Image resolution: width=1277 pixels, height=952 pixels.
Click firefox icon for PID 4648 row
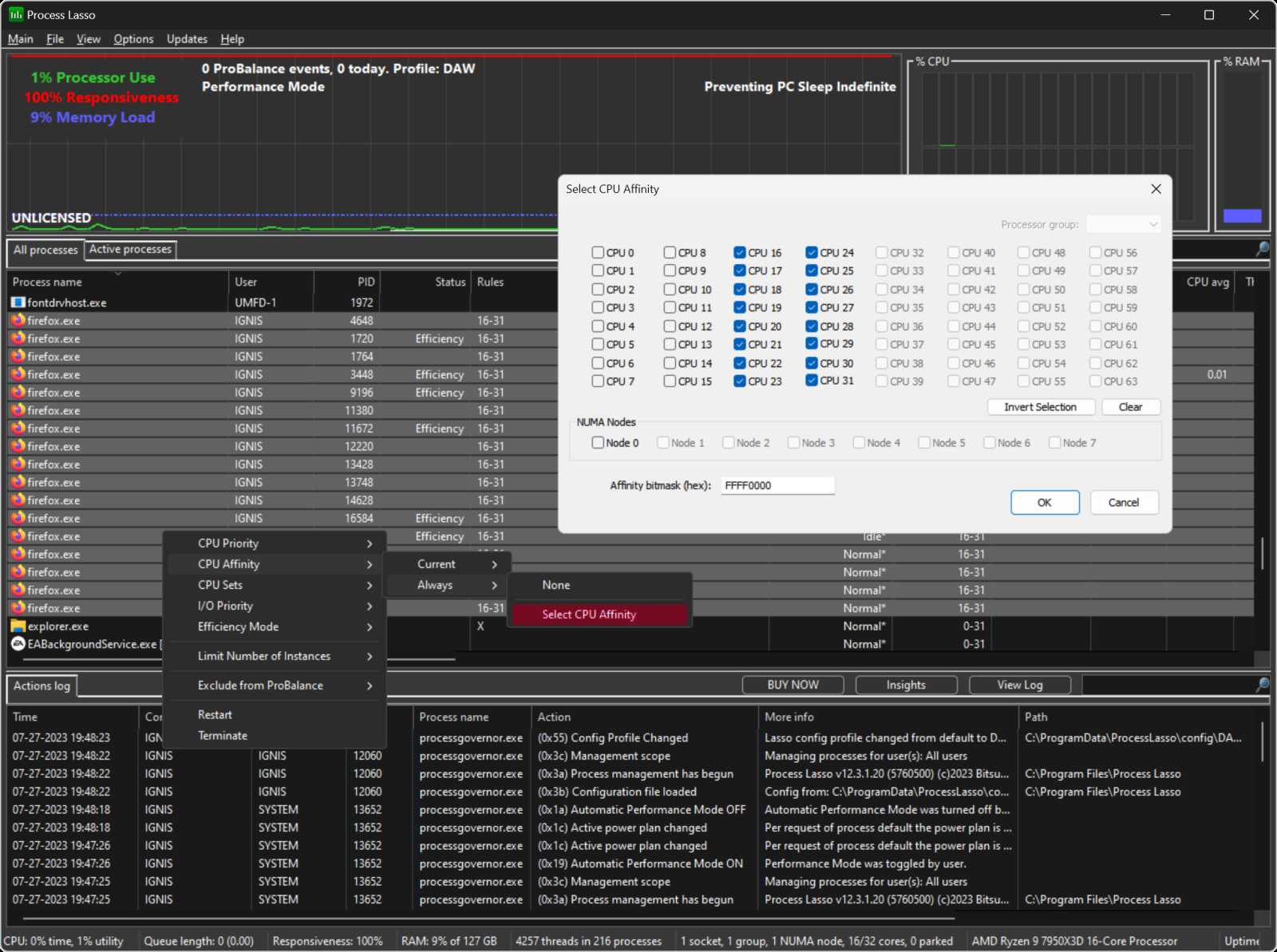pos(18,320)
